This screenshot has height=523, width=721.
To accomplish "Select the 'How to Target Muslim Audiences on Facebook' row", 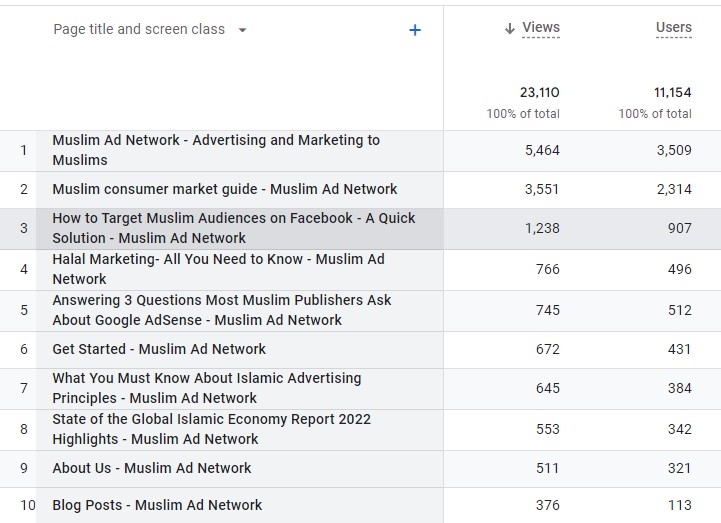I will click(233, 228).
